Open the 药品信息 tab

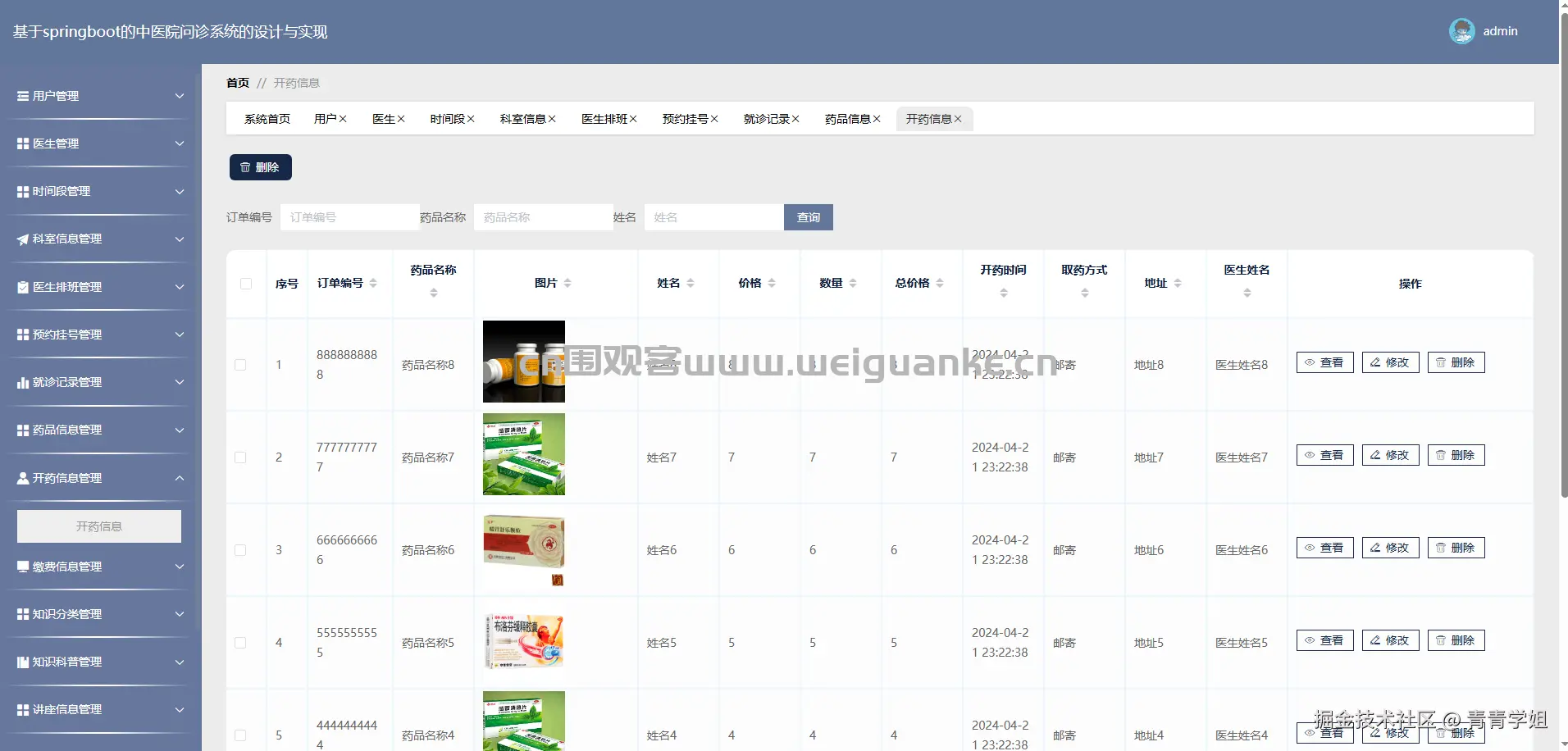[847, 119]
